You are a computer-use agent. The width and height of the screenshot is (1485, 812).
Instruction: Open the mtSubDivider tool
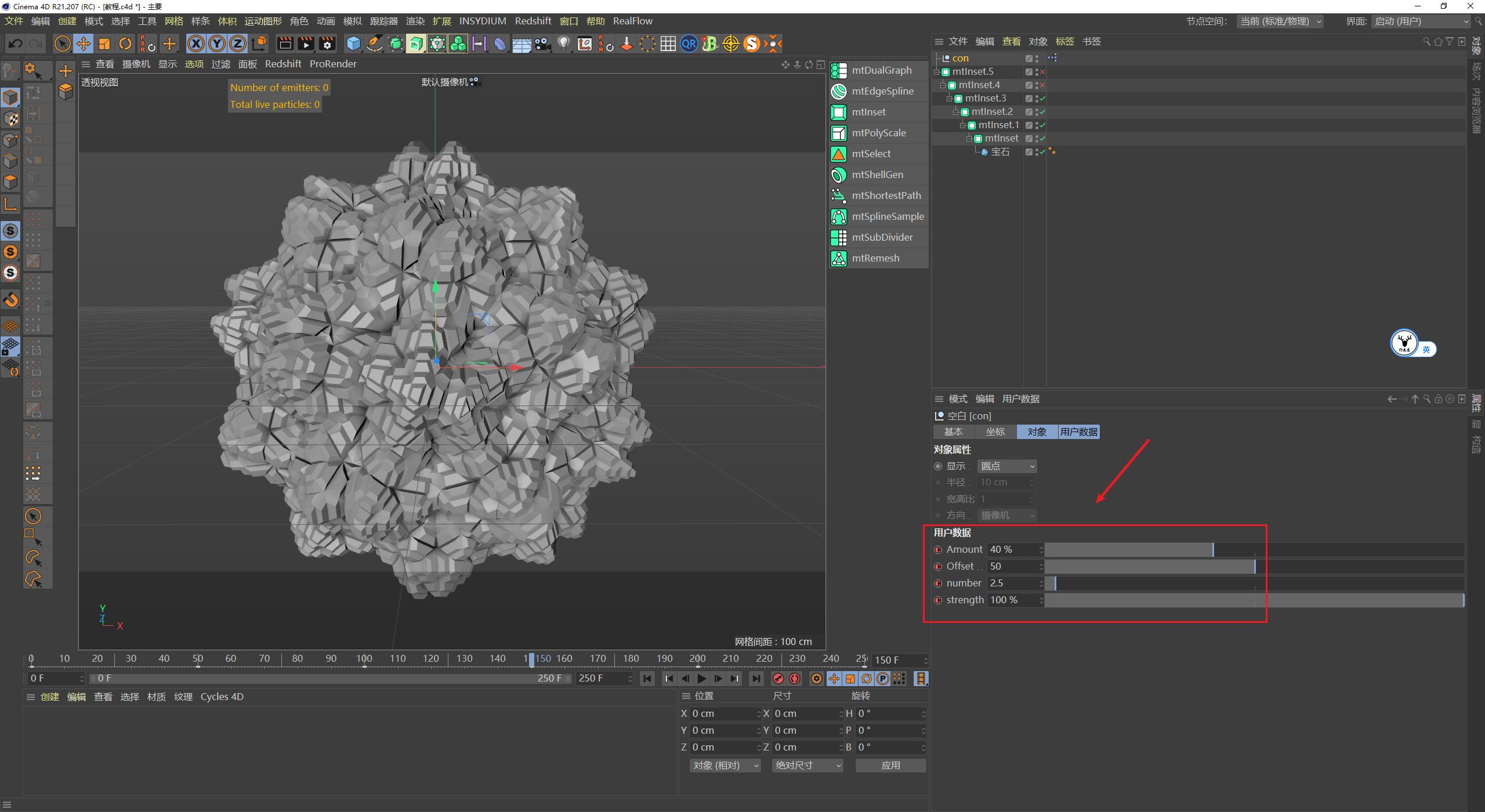882,237
